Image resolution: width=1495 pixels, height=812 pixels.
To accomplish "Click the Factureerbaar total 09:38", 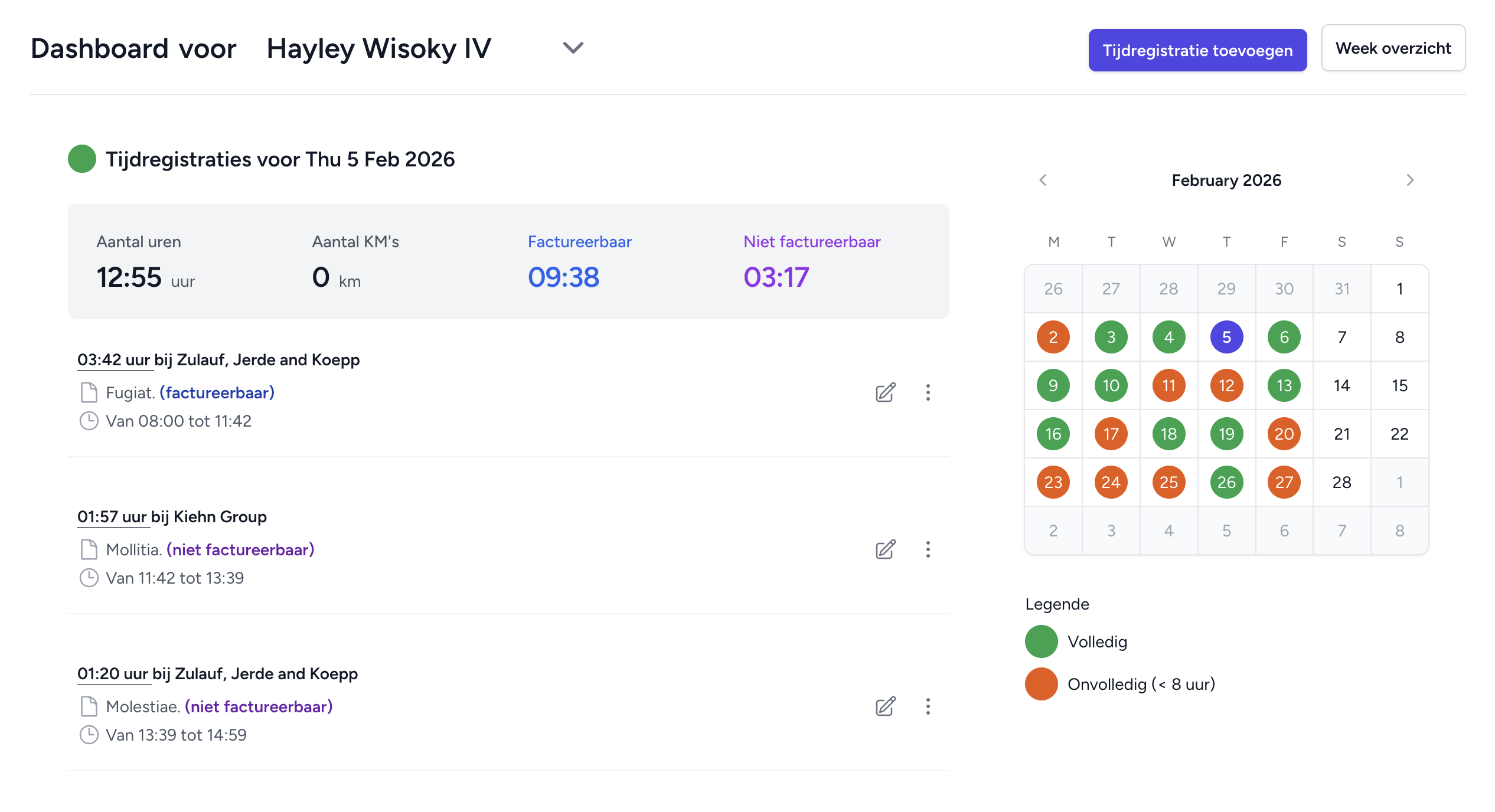I will coord(563,277).
